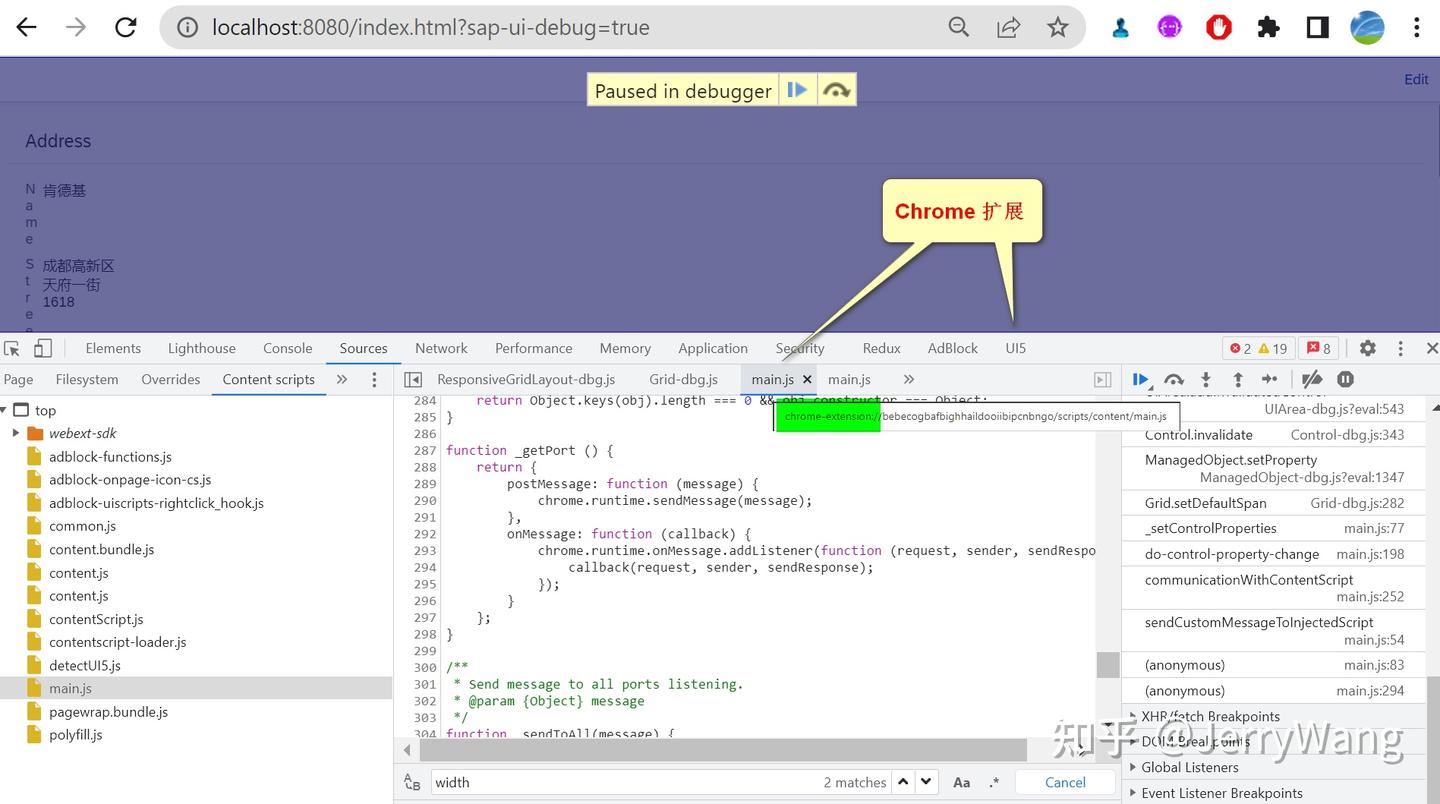The image size is (1440, 804).
Task: Click Cancel in the search bar
Action: [x=1064, y=782]
